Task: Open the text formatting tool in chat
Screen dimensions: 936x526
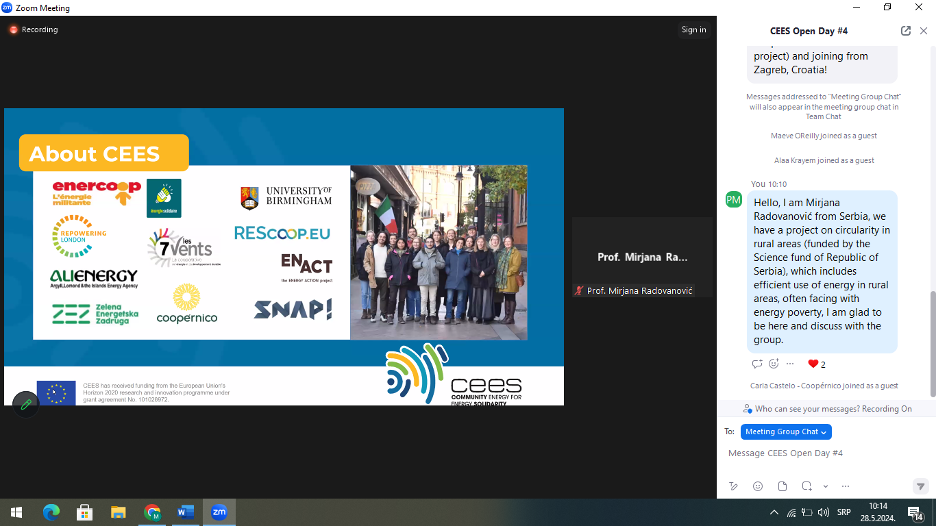Action: 733,486
